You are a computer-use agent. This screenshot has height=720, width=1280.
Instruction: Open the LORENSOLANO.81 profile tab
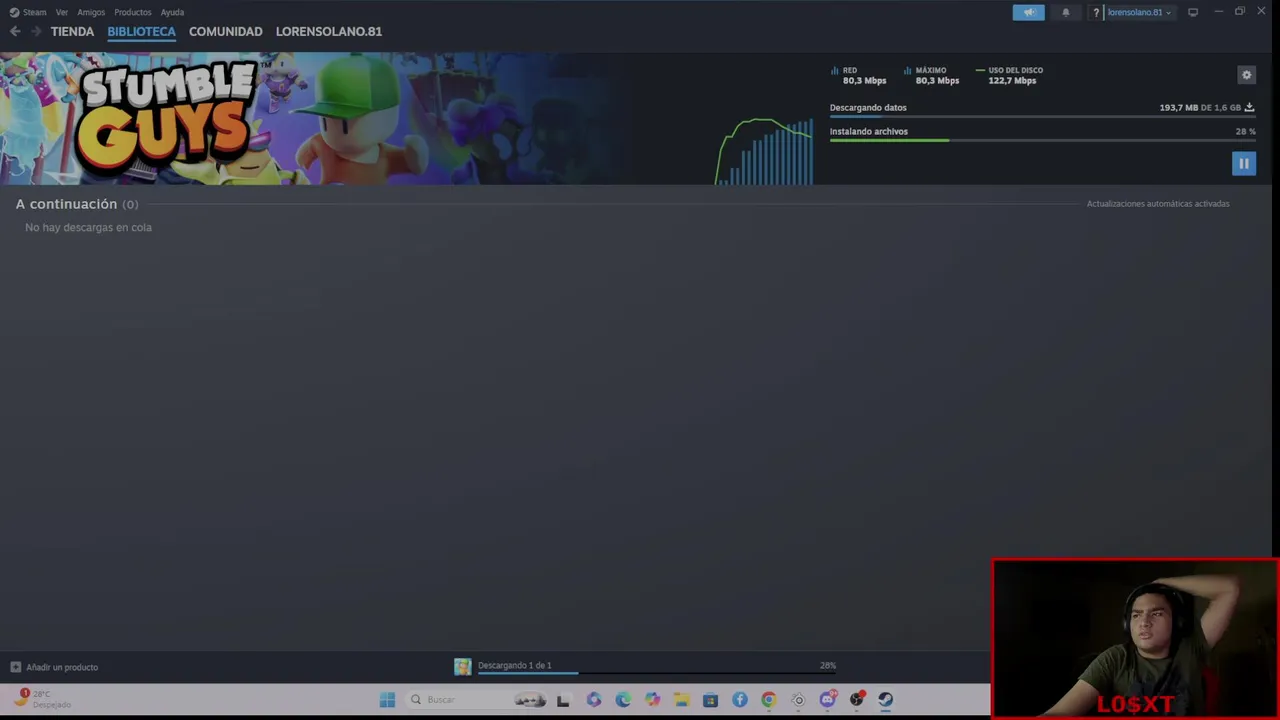point(329,31)
